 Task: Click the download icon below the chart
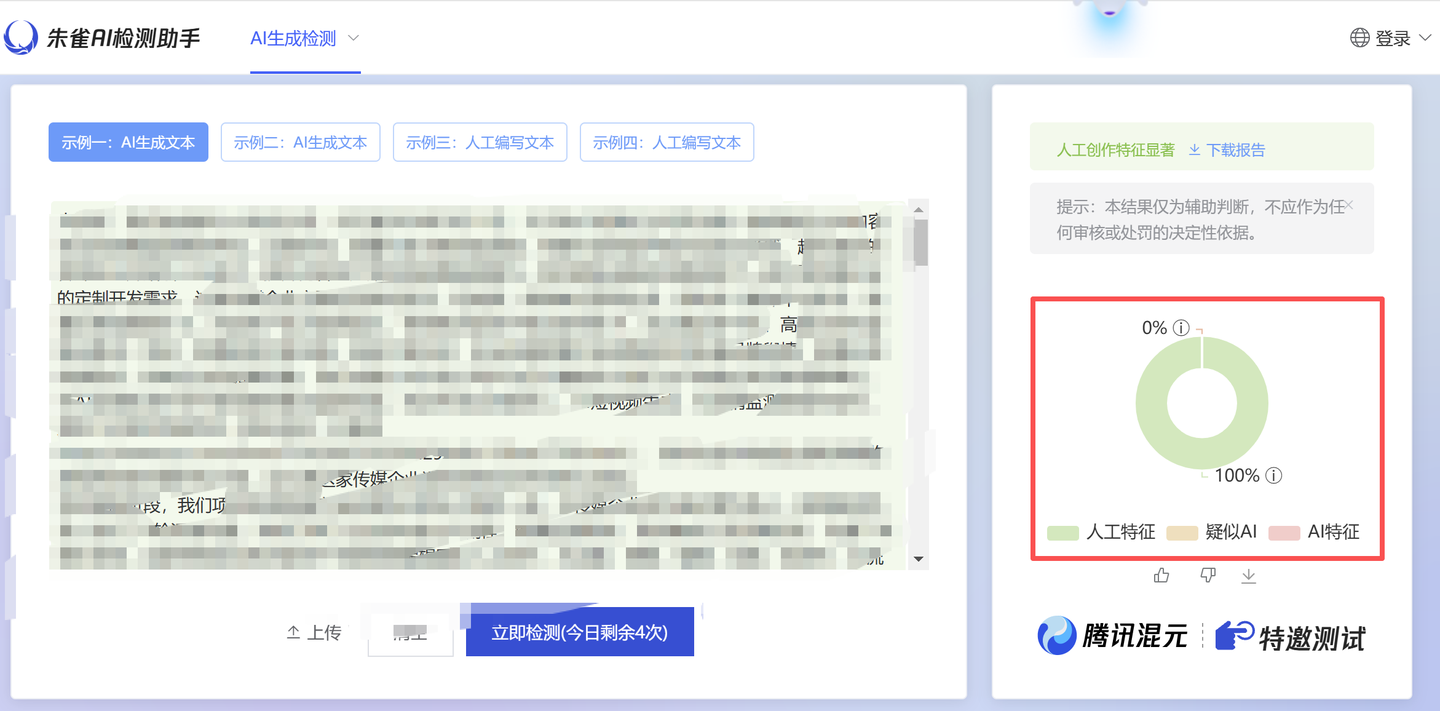pyautogui.click(x=1248, y=575)
